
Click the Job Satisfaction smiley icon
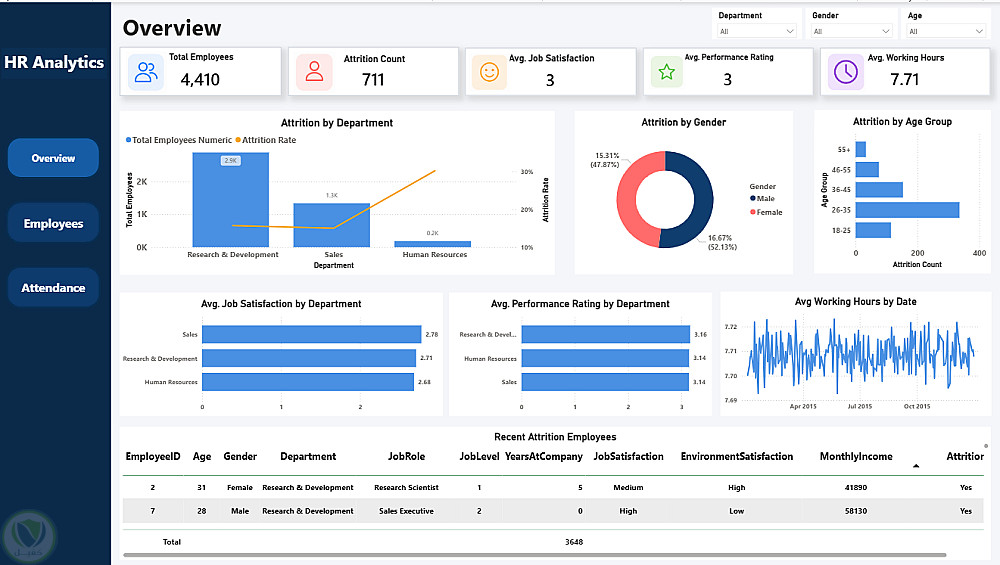pos(489,72)
